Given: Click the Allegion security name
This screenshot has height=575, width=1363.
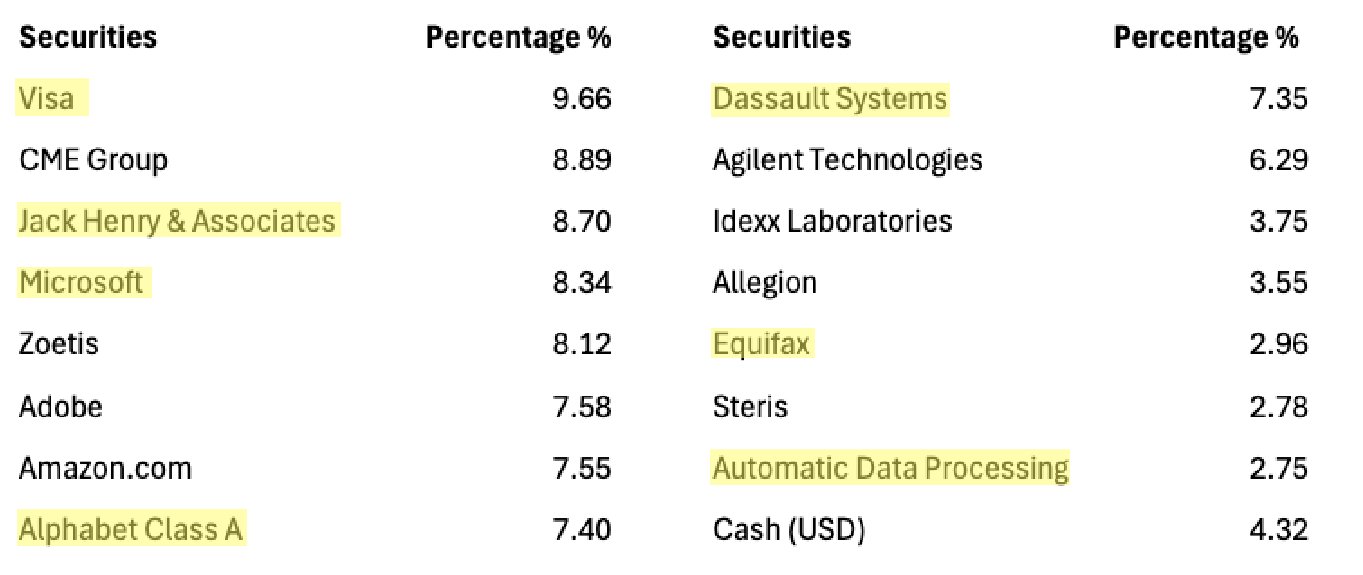Looking at the screenshot, I should pos(764,283).
